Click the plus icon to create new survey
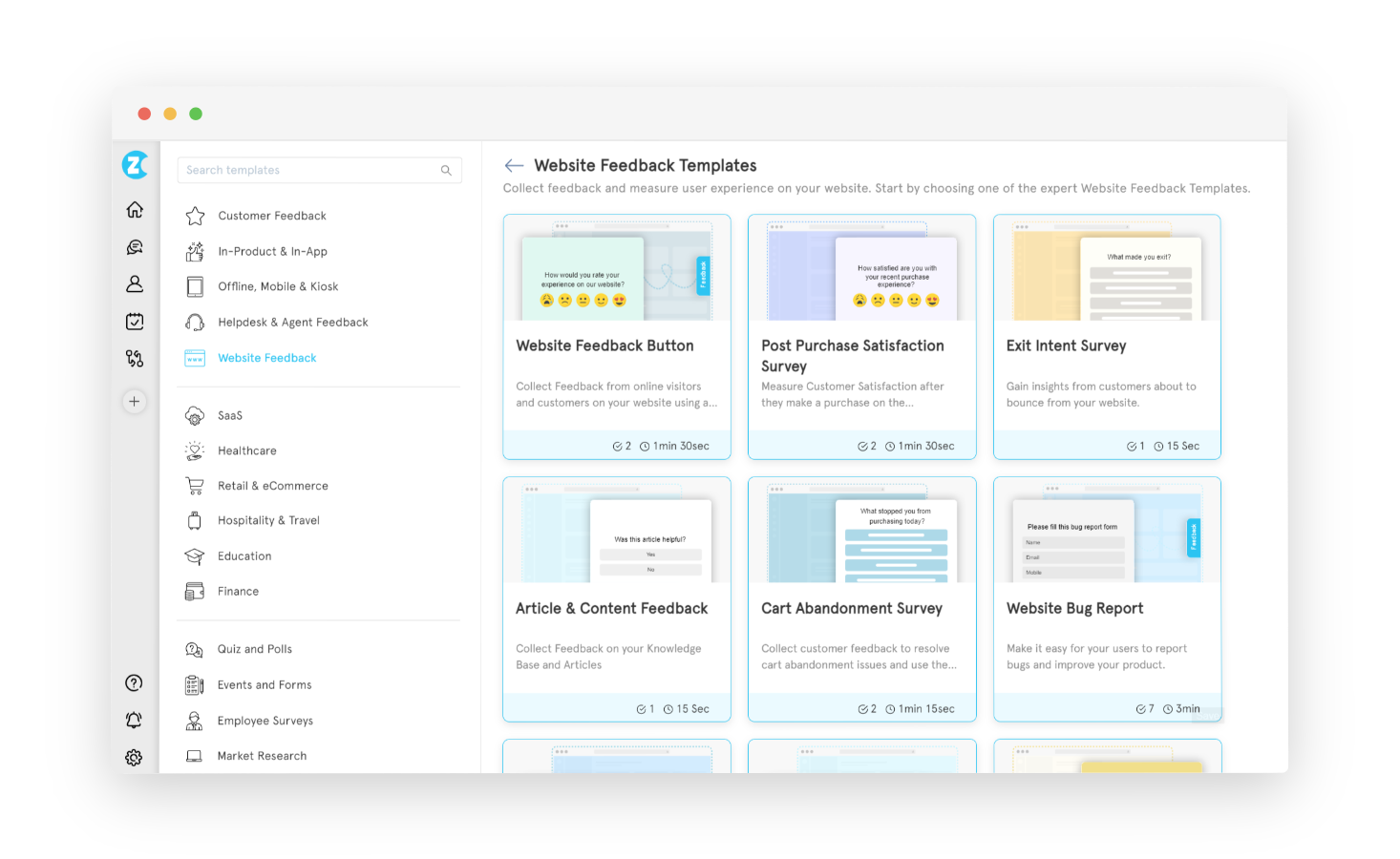This screenshot has width=1400, height=859. click(x=134, y=401)
